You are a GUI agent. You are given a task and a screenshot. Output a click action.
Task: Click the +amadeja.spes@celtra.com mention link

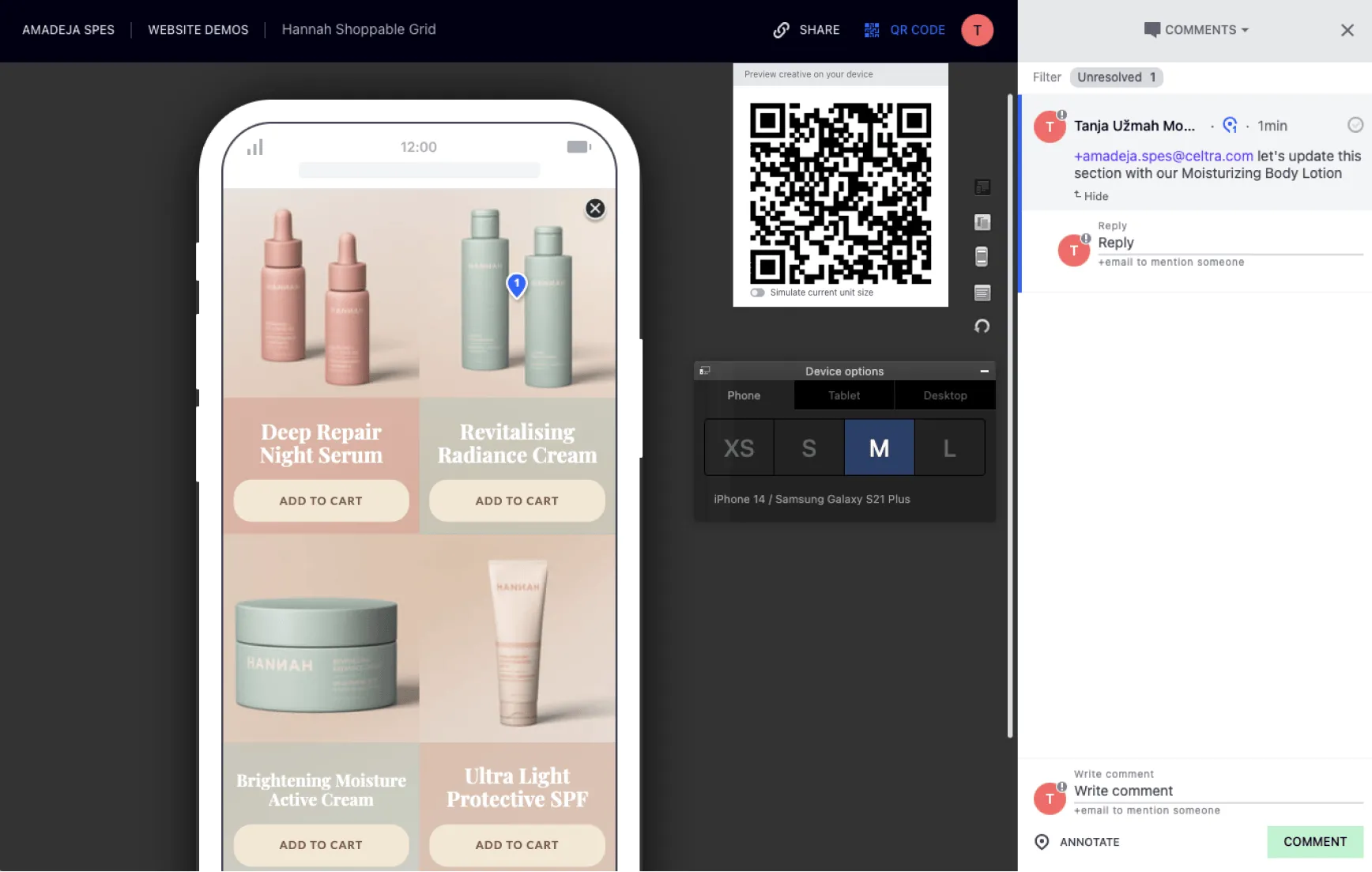[x=1163, y=156]
